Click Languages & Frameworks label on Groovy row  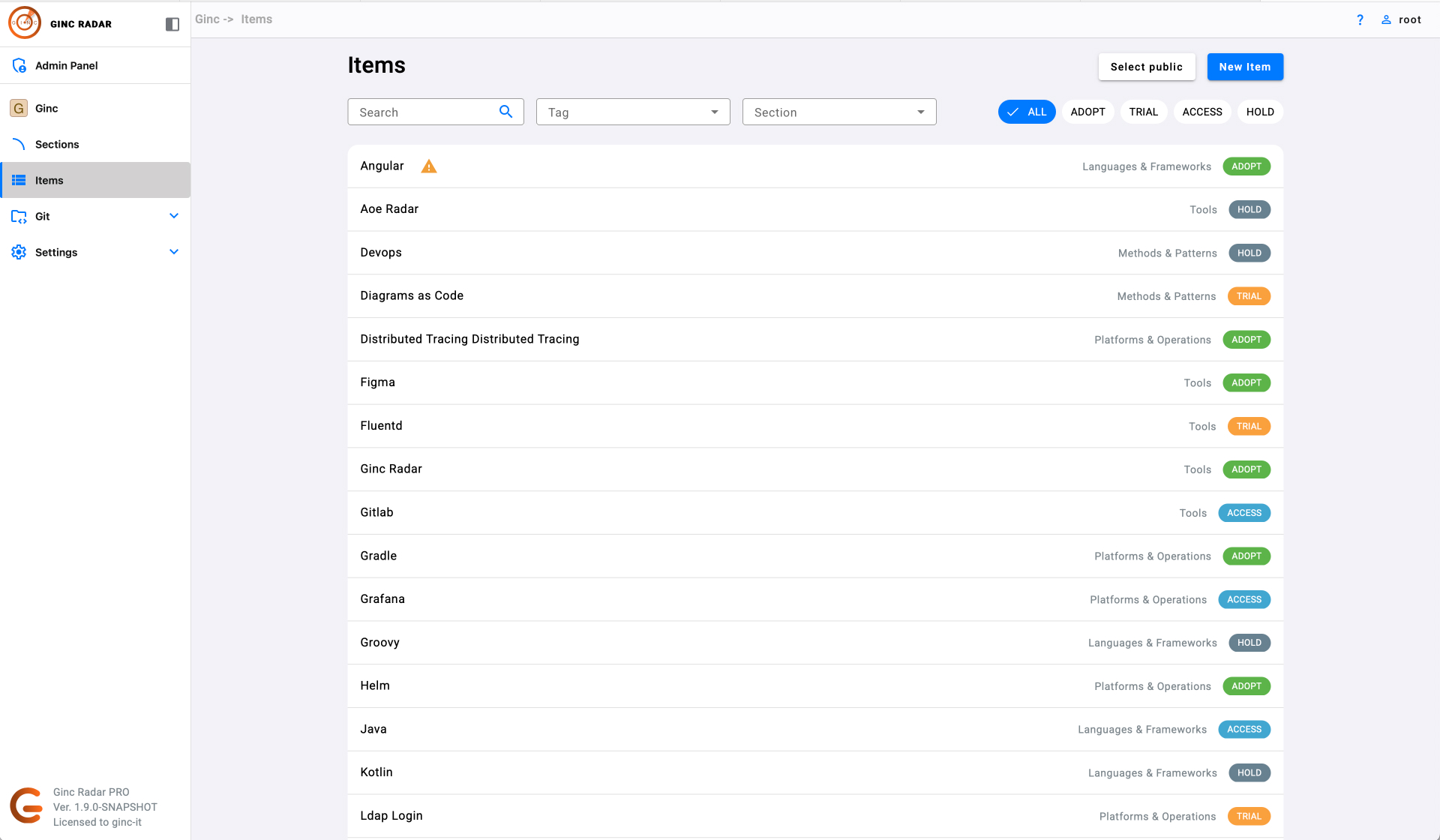pyautogui.click(x=1153, y=643)
